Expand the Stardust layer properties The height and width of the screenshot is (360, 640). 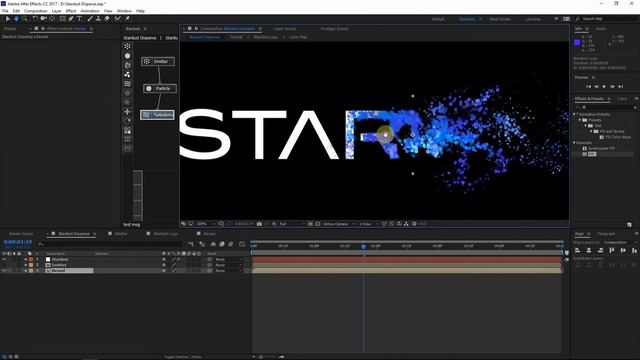tap(26, 259)
